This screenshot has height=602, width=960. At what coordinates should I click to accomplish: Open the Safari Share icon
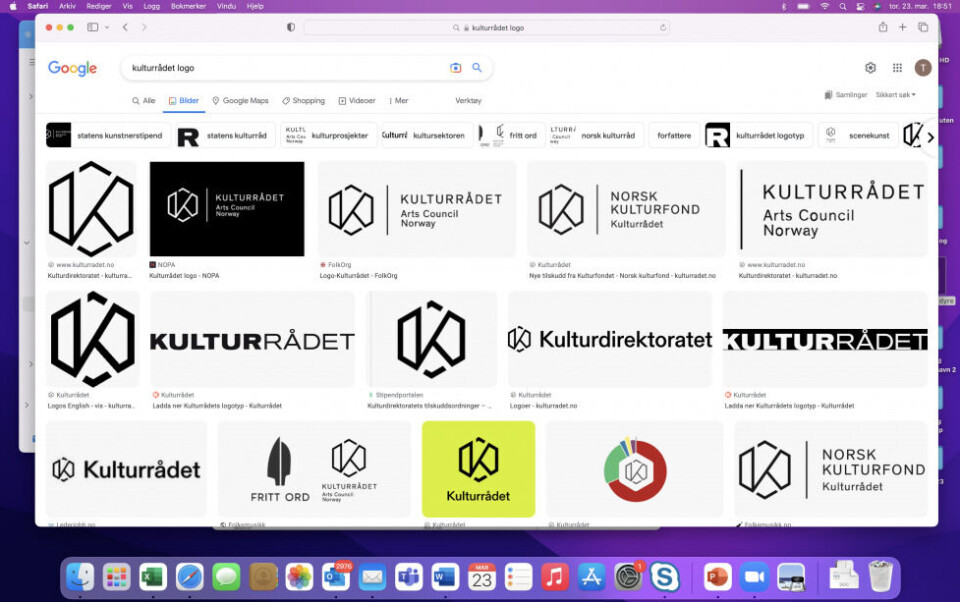883,27
